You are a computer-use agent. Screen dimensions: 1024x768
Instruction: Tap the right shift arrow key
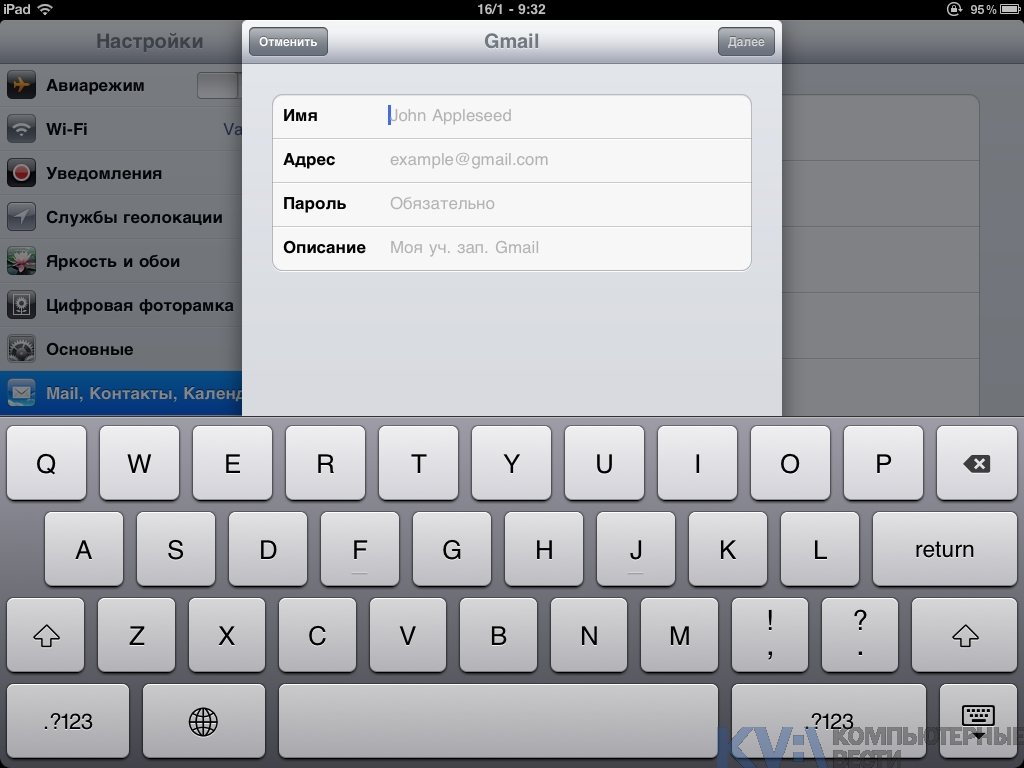point(965,635)
